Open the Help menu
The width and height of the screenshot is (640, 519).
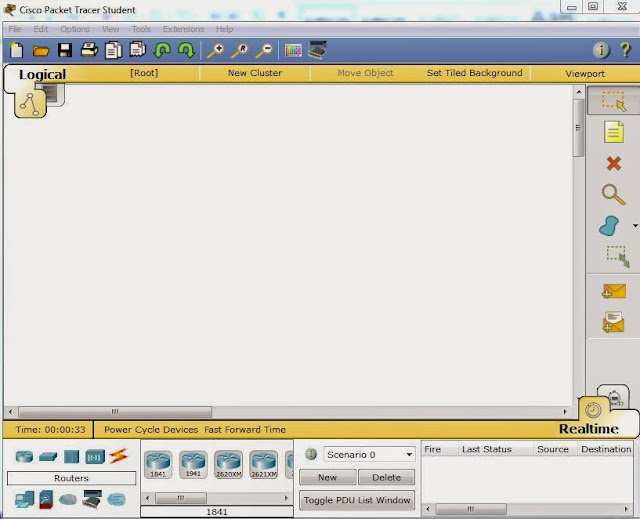click(224, 29)
